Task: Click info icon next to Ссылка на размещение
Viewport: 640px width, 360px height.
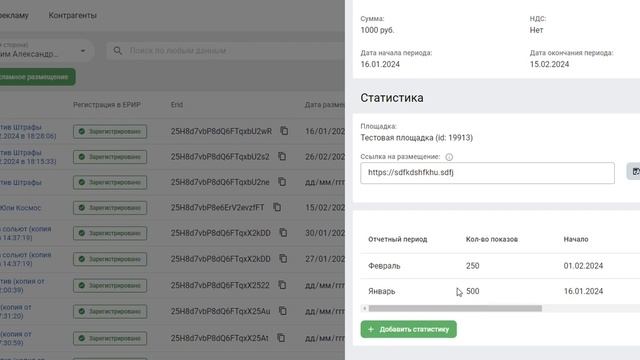Action: pos(449,157)
